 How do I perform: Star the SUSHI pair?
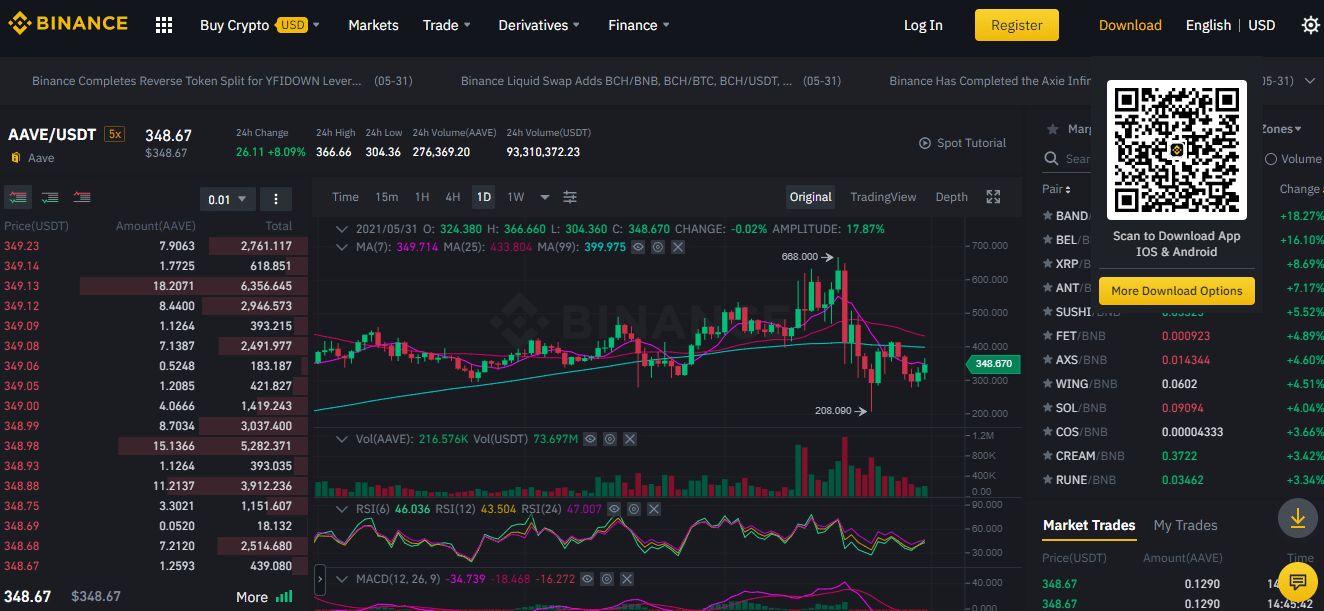click(x=1048, y=312)
